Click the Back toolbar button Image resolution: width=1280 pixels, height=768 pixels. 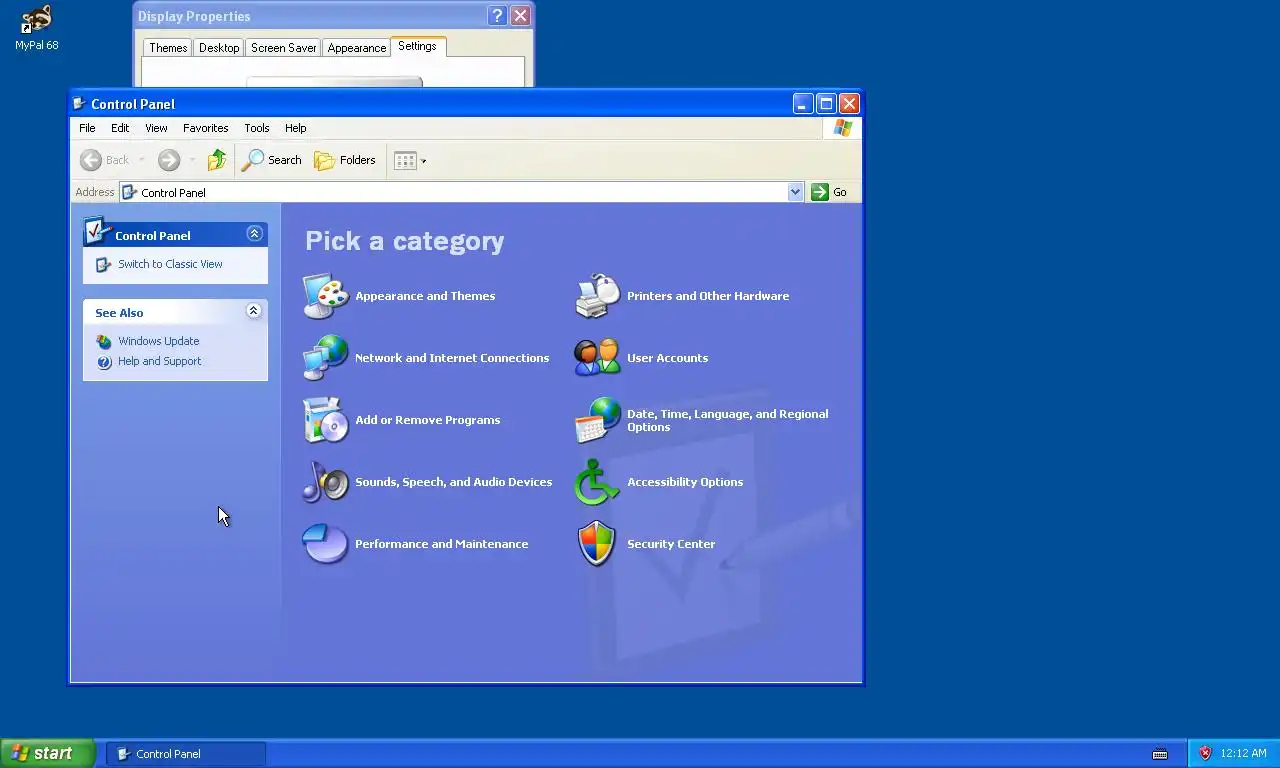tap(105, 160)
